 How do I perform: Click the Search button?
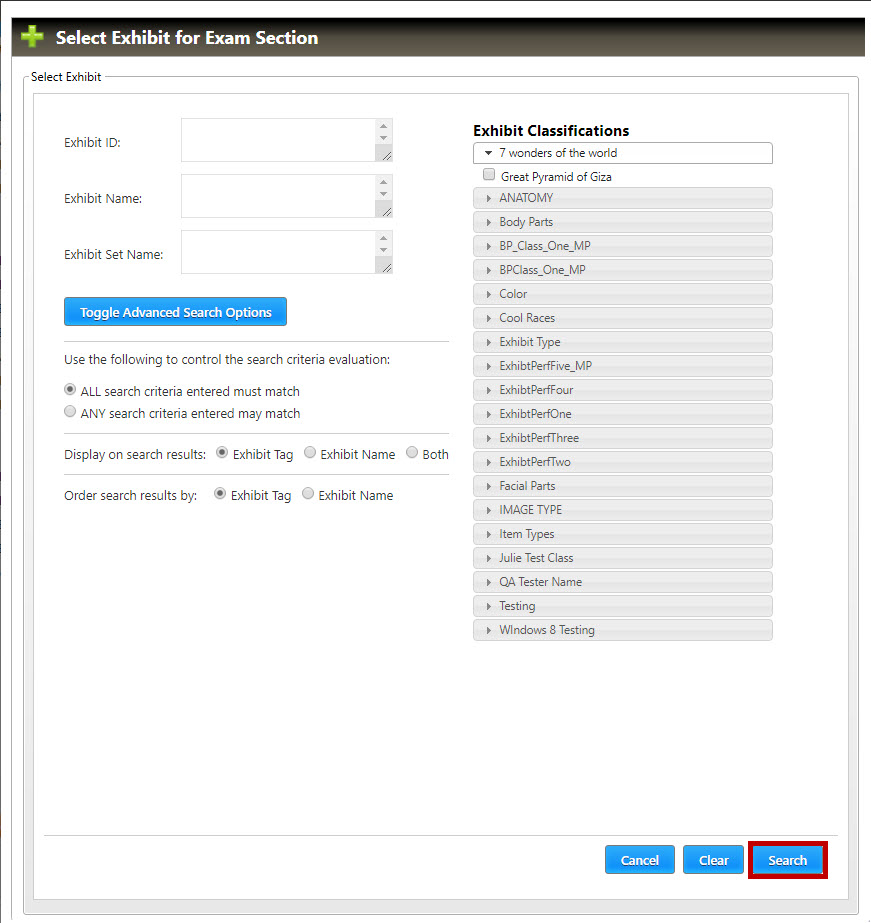[787, 860]
